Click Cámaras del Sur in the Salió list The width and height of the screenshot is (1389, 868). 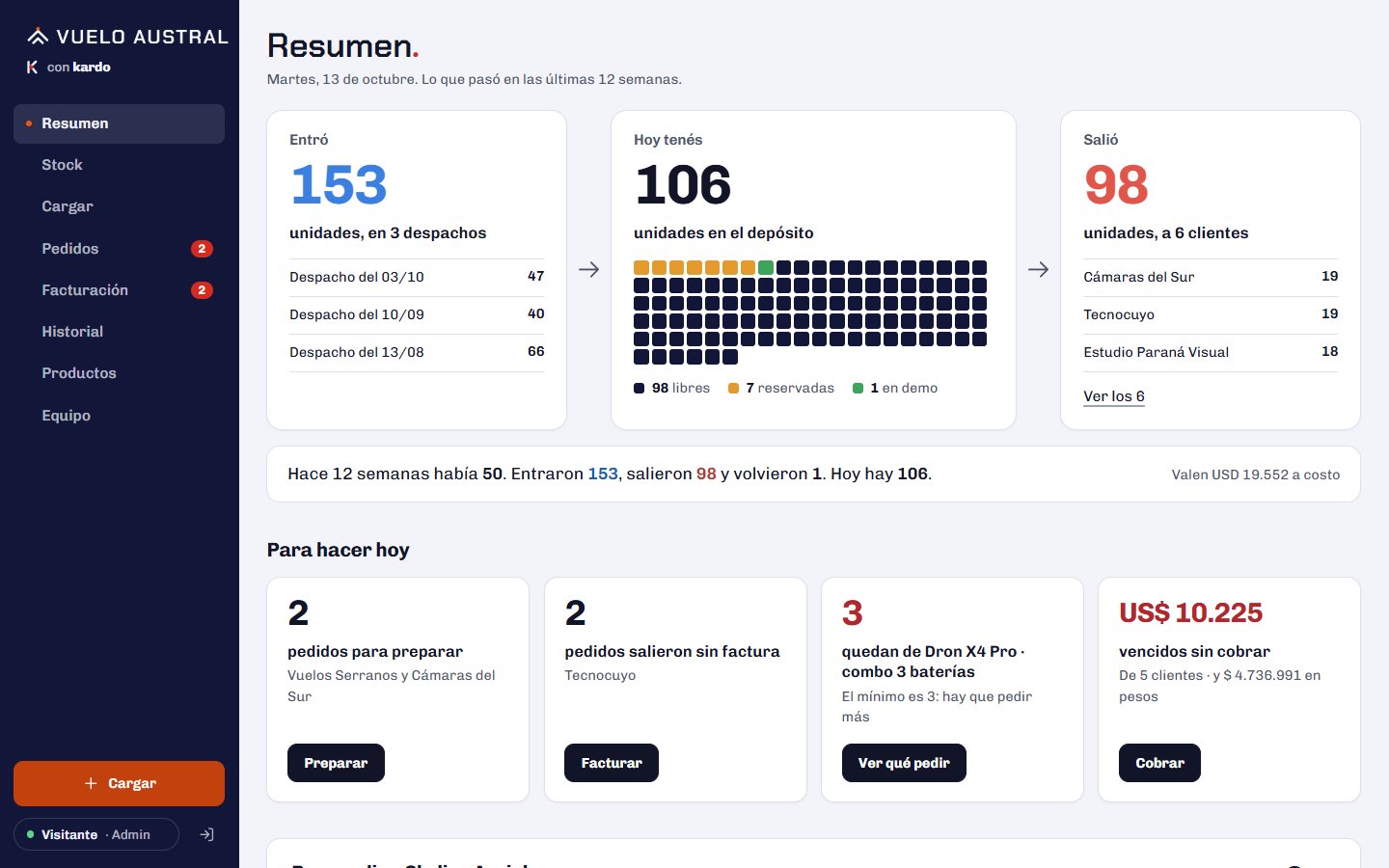(x=1211, y=277)
